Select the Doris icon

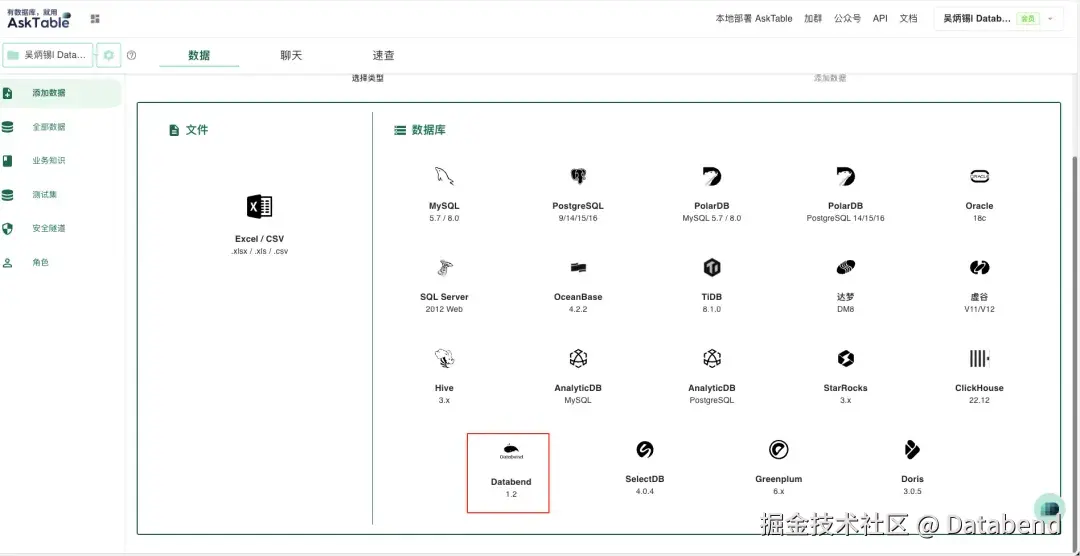click(x=912, y=450)
